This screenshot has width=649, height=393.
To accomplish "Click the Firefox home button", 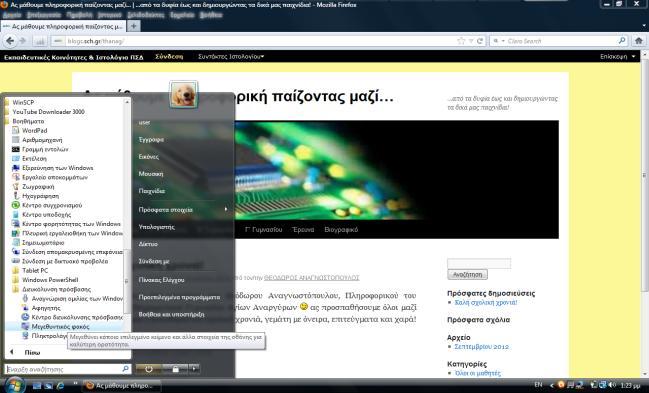I will [639, 41].
